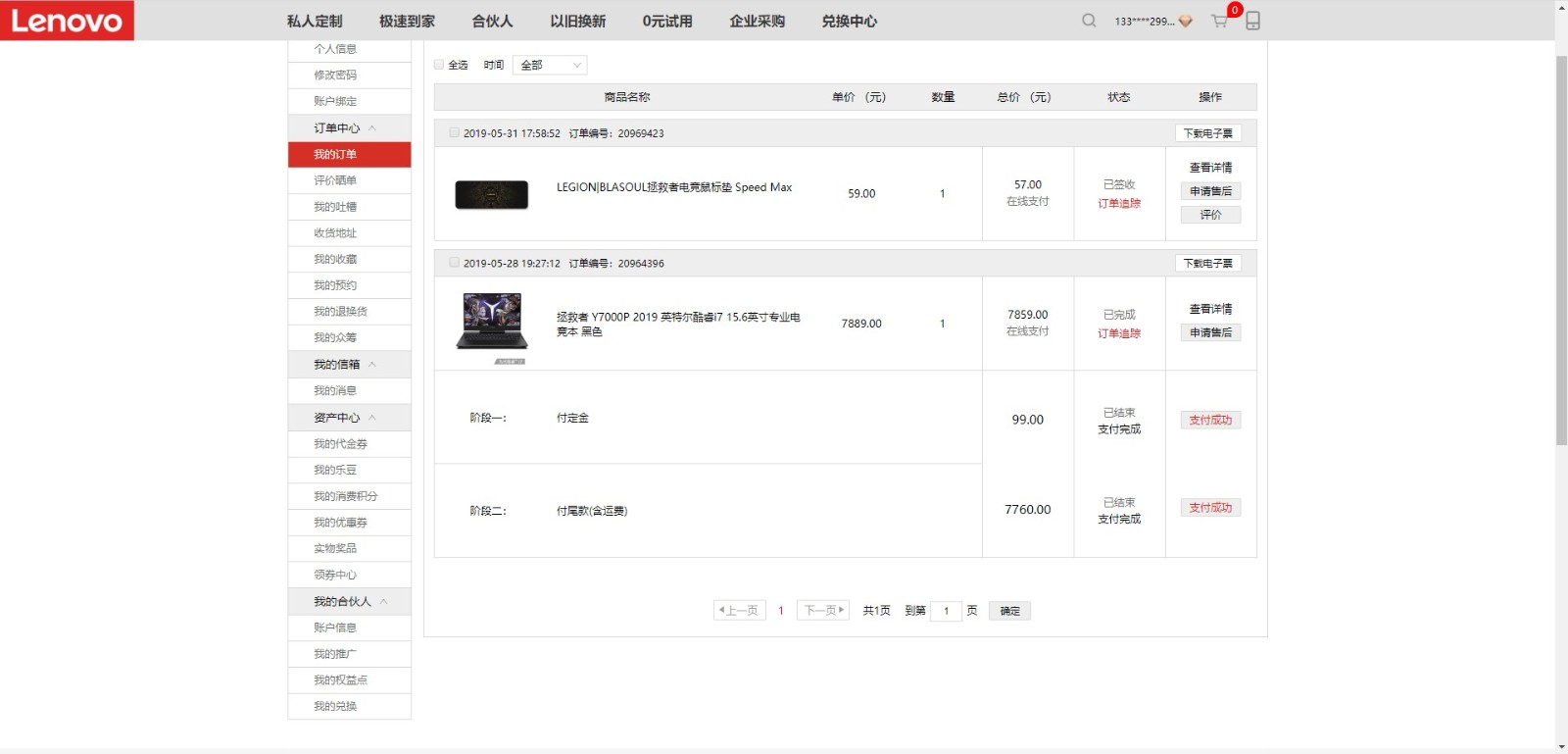Image resolution: width=1568 pixels, height=754 pixels.
Task: Track the Y7000P order via 订单追踪
Action: coord(1119,334)
